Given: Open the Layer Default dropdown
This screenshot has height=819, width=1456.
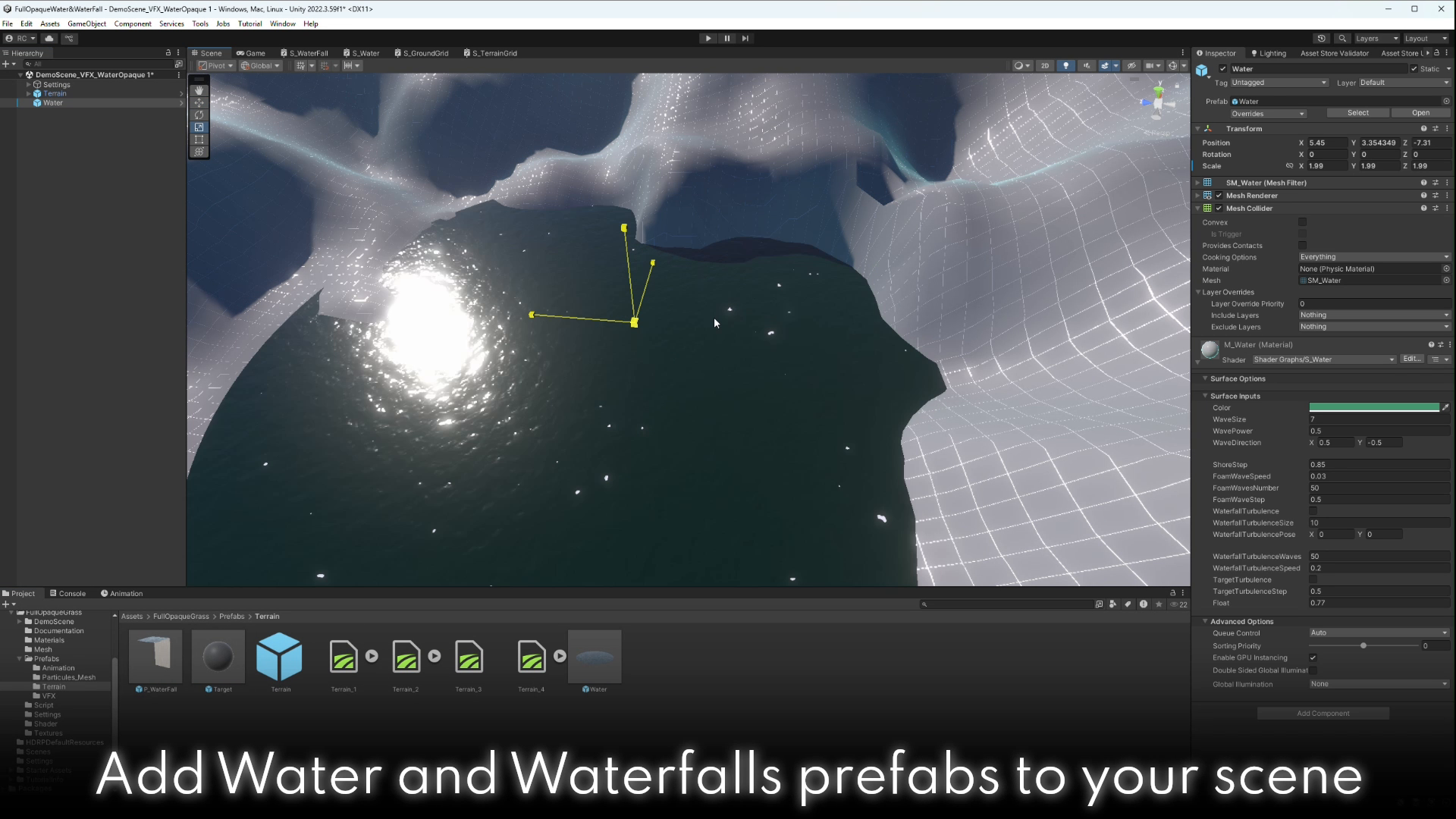Looking at the screenshot, I should (x=1404, y=83).
